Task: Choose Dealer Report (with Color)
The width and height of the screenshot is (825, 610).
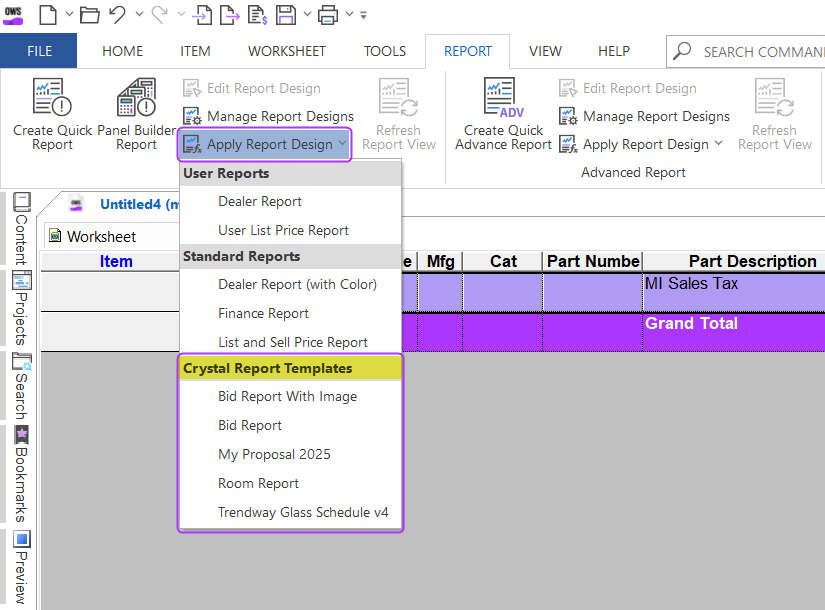Action: point(290,284)
